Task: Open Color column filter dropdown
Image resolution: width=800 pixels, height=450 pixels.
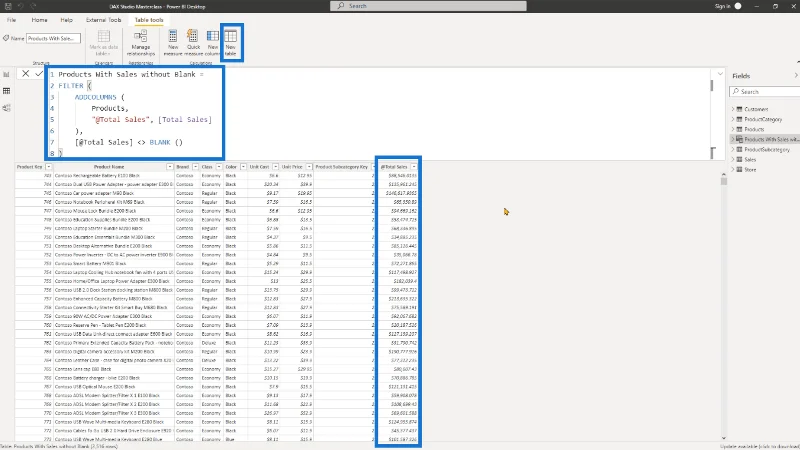Action: [243, 167]
